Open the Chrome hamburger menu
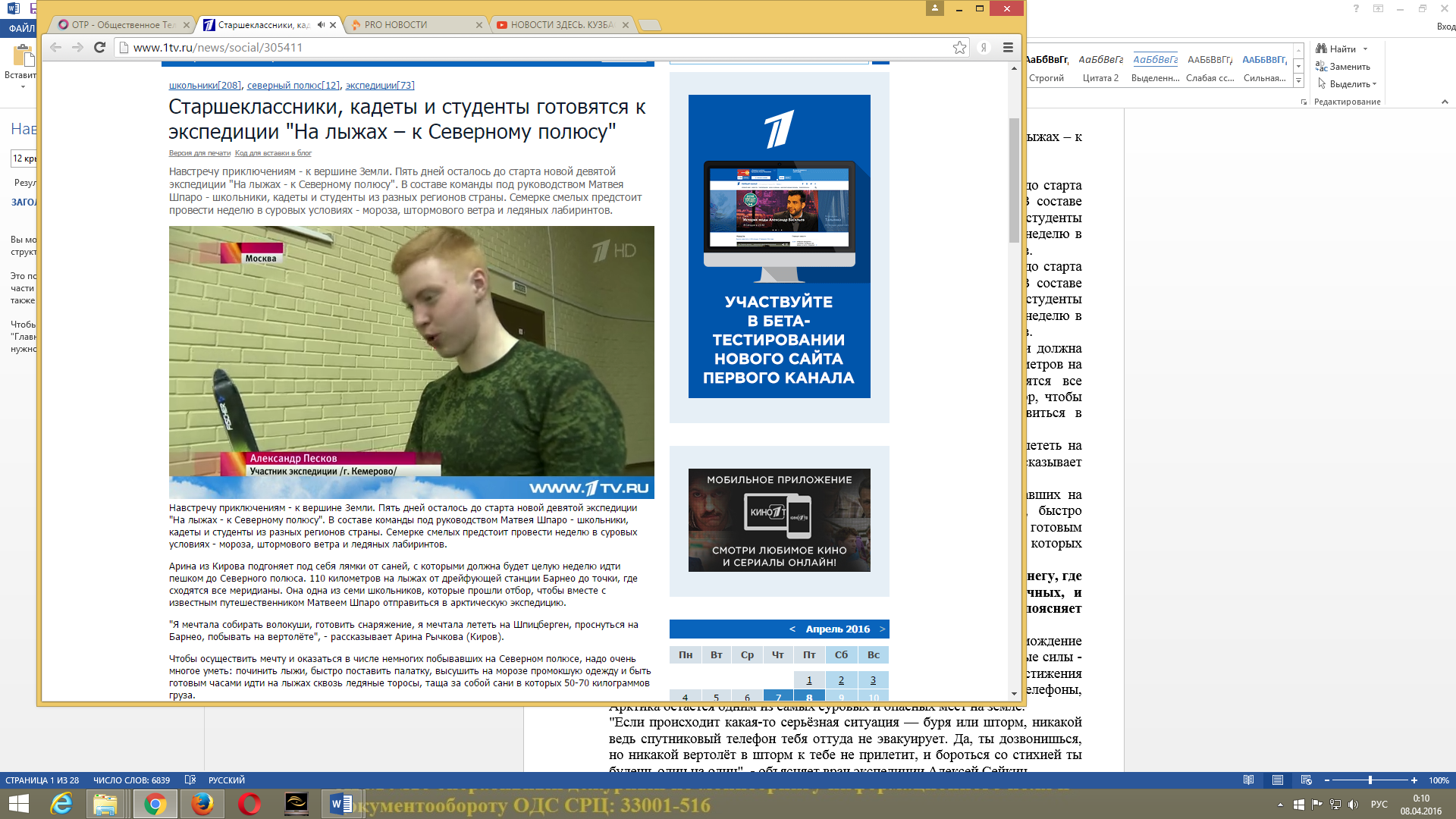This screenshot has height=819, width=1456. tap(1008, 47)
